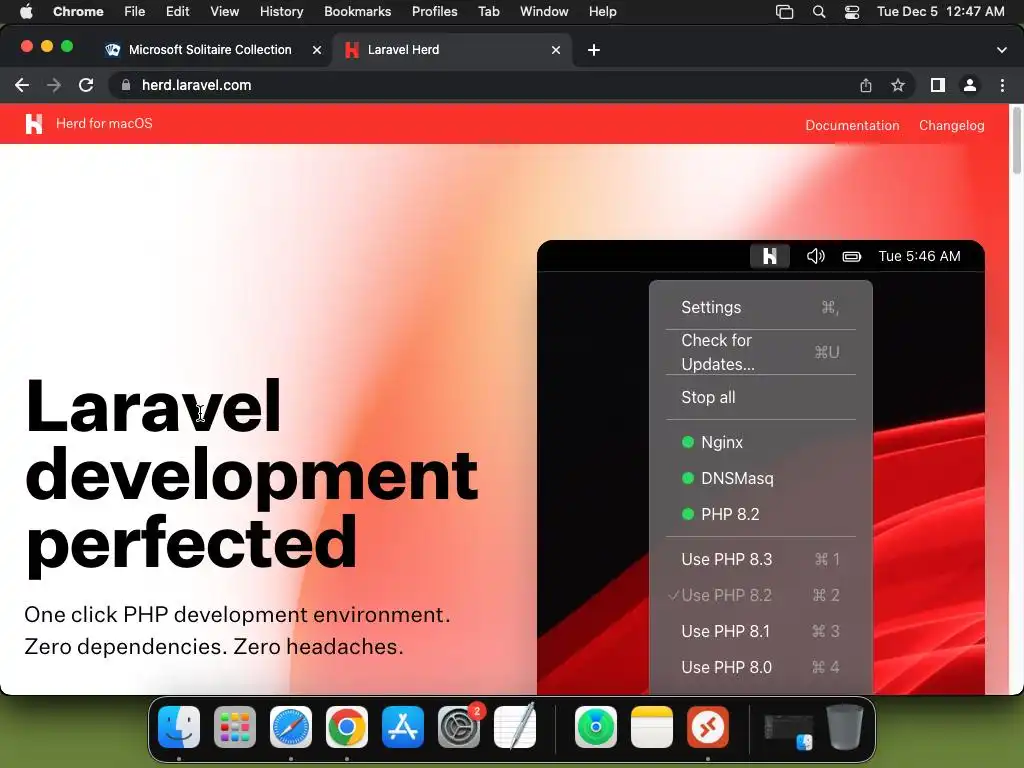
Task: Open TextEdit from the Dock
Action: (515, 726)
